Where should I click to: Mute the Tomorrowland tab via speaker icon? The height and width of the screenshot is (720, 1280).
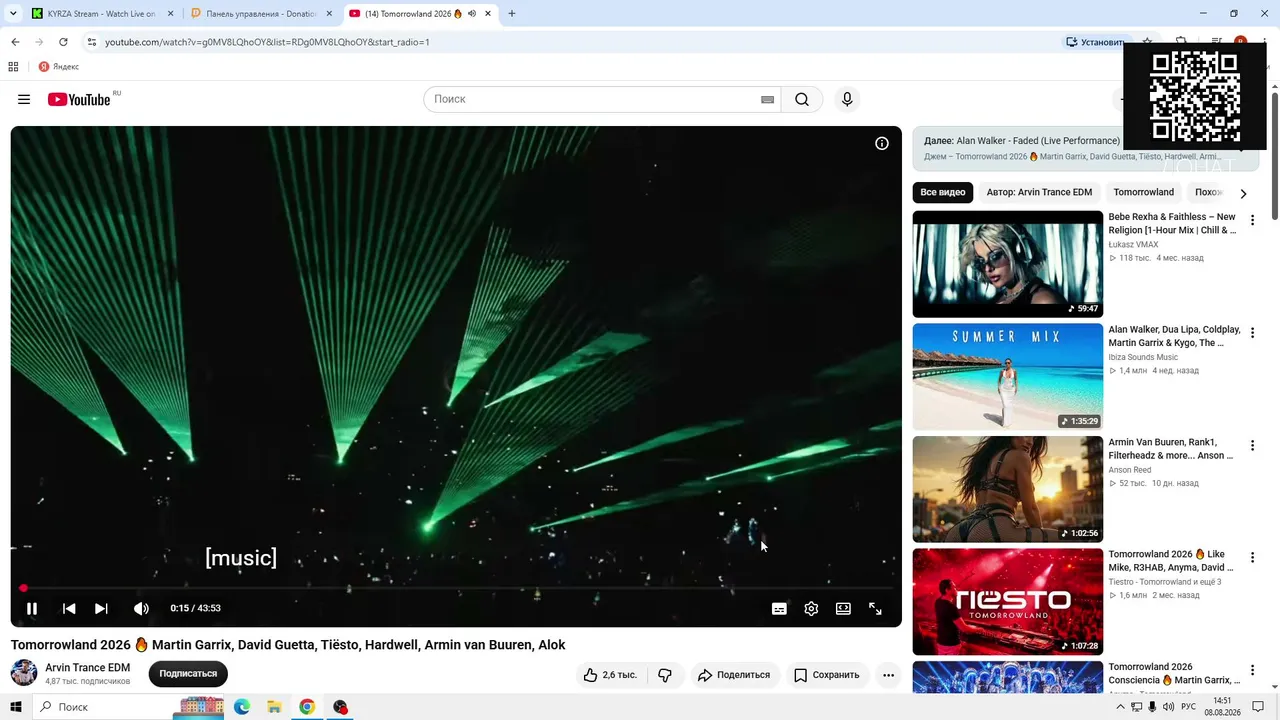pos(471,14)
